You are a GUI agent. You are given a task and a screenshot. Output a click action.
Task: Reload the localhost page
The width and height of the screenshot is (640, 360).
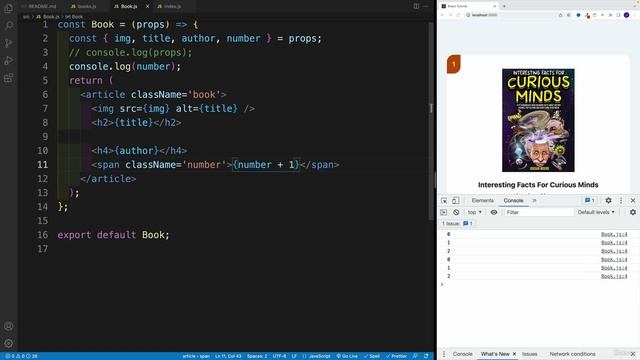[458, 15]
